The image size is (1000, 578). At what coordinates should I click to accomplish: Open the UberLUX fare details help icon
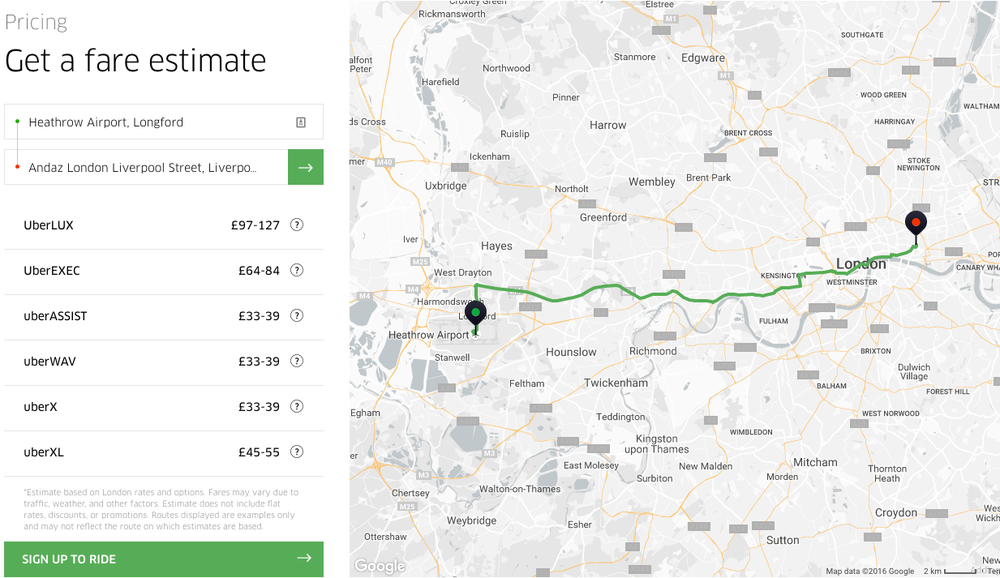click(296, 225)
